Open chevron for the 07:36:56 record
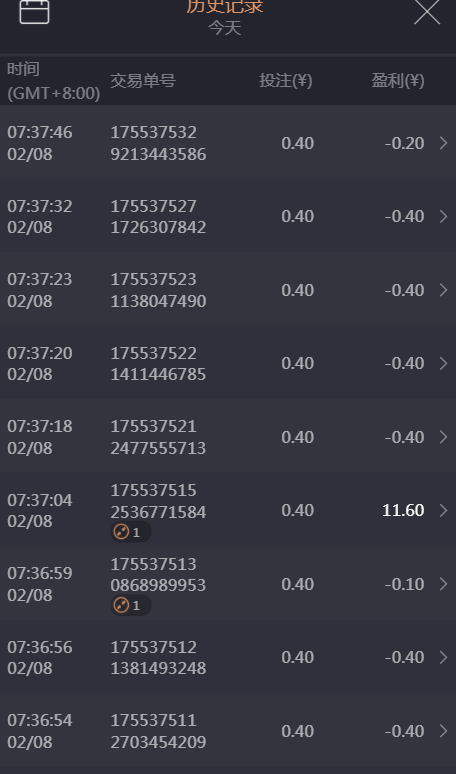The image size is (456, 774). (443, 657)
